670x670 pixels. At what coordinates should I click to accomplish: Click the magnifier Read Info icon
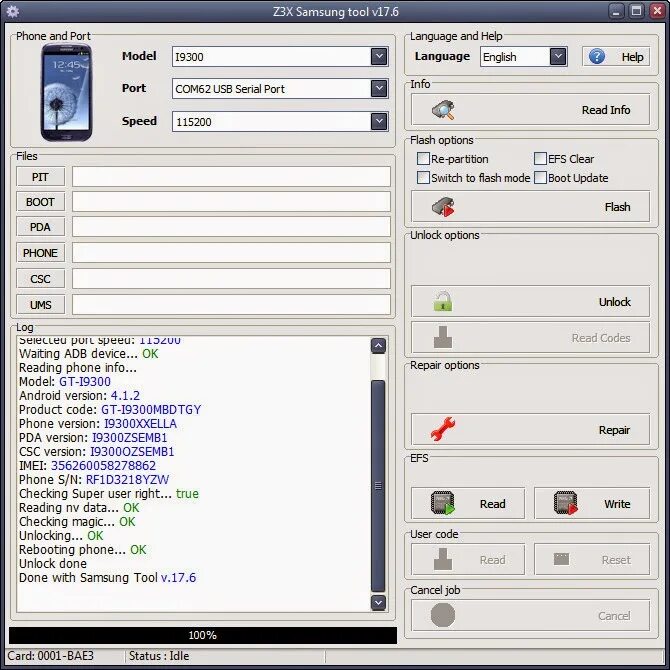tap(443, 110)
